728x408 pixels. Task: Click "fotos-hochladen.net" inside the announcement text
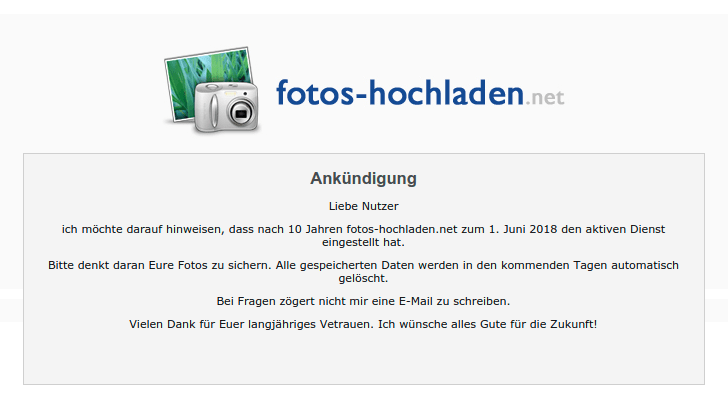click(x=402, y=229)
